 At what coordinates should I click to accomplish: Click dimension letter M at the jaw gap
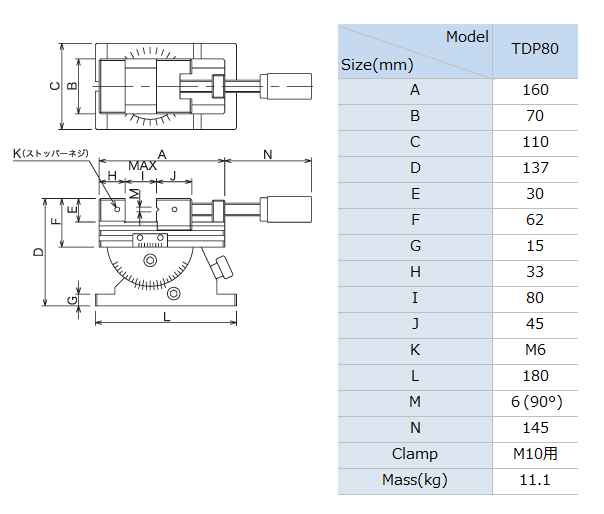[x=134, y=193]
